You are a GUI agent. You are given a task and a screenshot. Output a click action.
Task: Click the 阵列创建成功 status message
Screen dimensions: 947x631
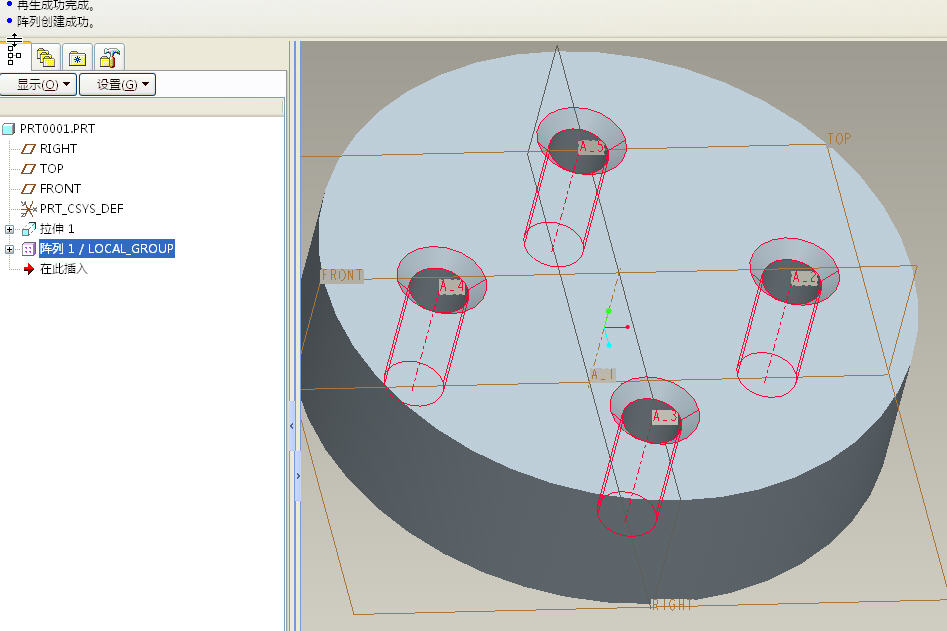point(56,22)
